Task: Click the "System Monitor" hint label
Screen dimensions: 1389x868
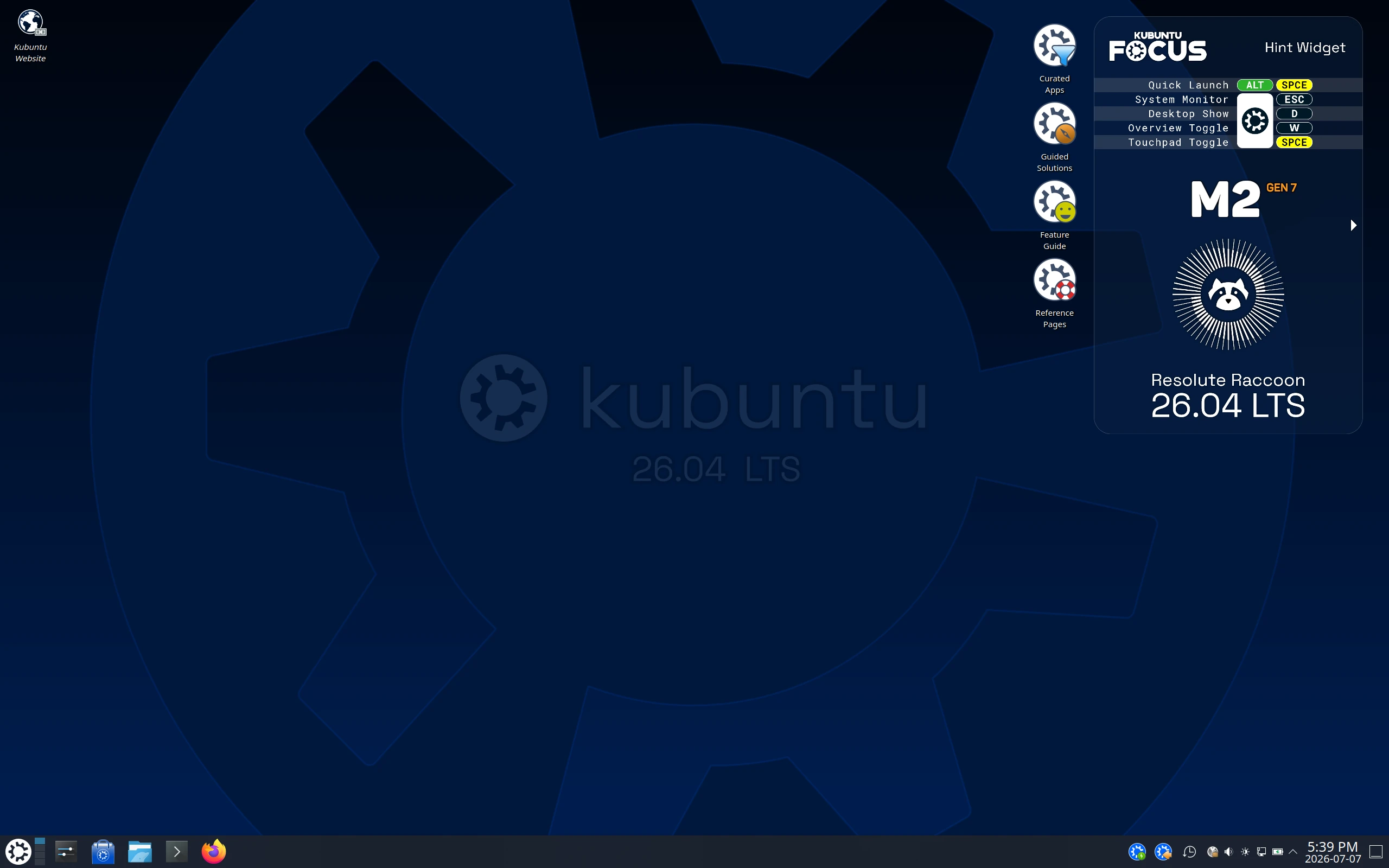Action: click(x=1181, y=99)
